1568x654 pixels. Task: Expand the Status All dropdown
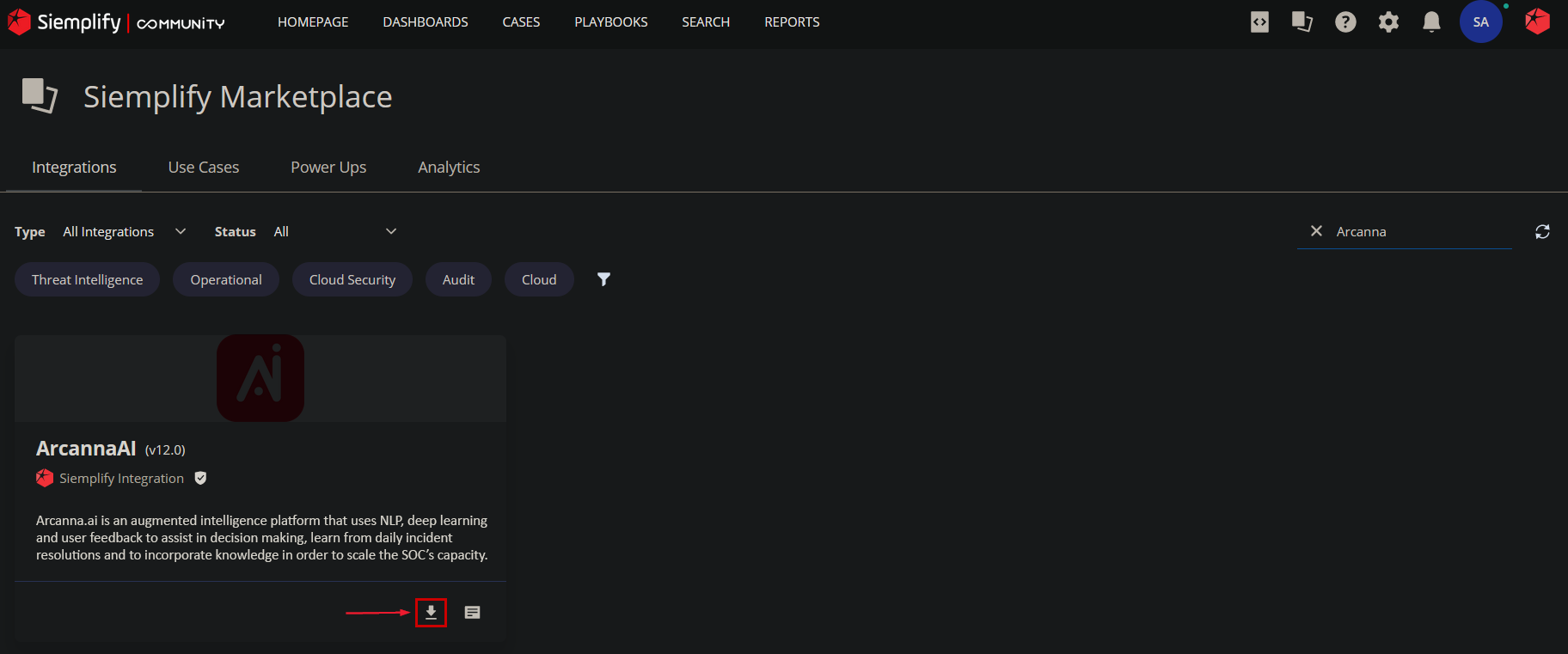[335, 231]
